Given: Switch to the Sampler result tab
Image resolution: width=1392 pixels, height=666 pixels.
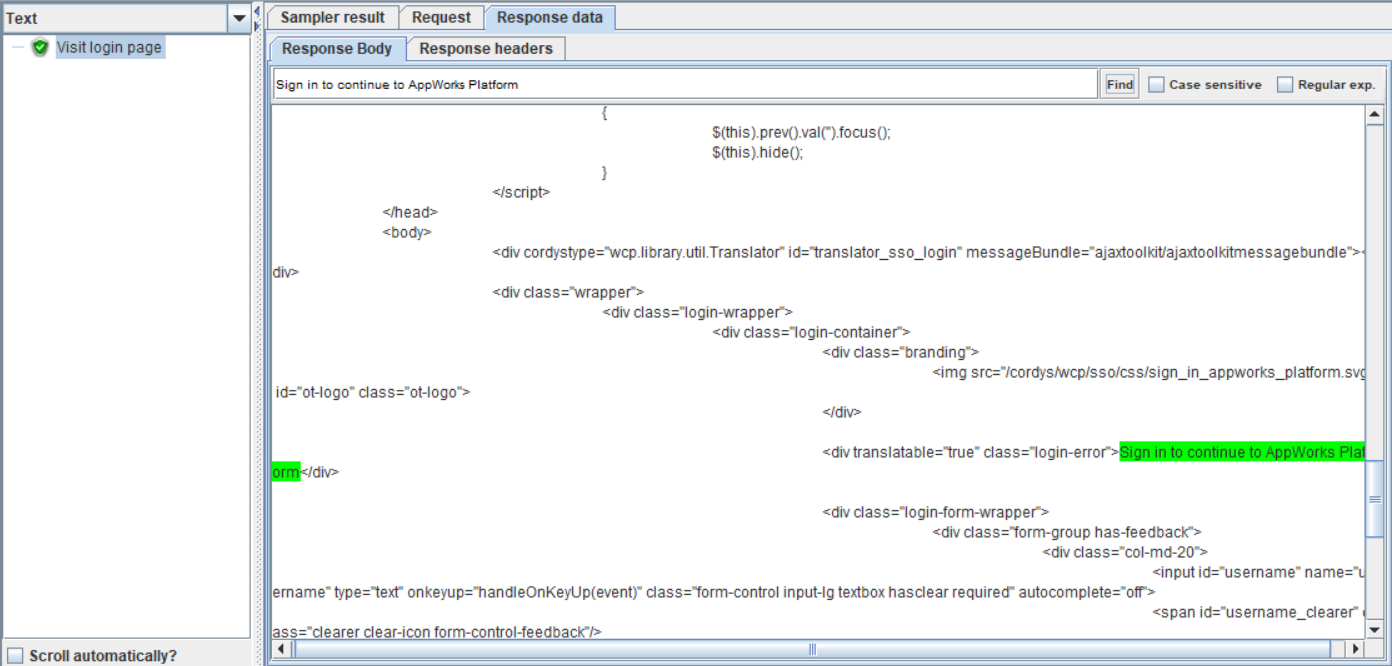Looking at the screenshot, I should [332, 17].
